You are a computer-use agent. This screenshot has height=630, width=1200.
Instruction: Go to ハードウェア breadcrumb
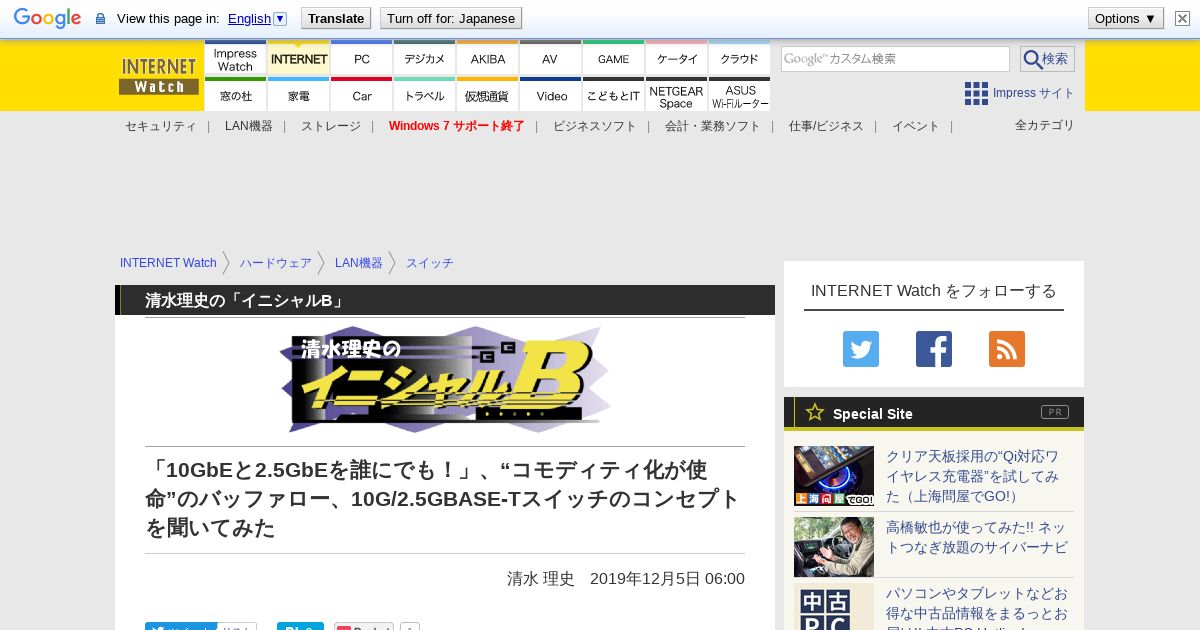click(x=276, y=263)
